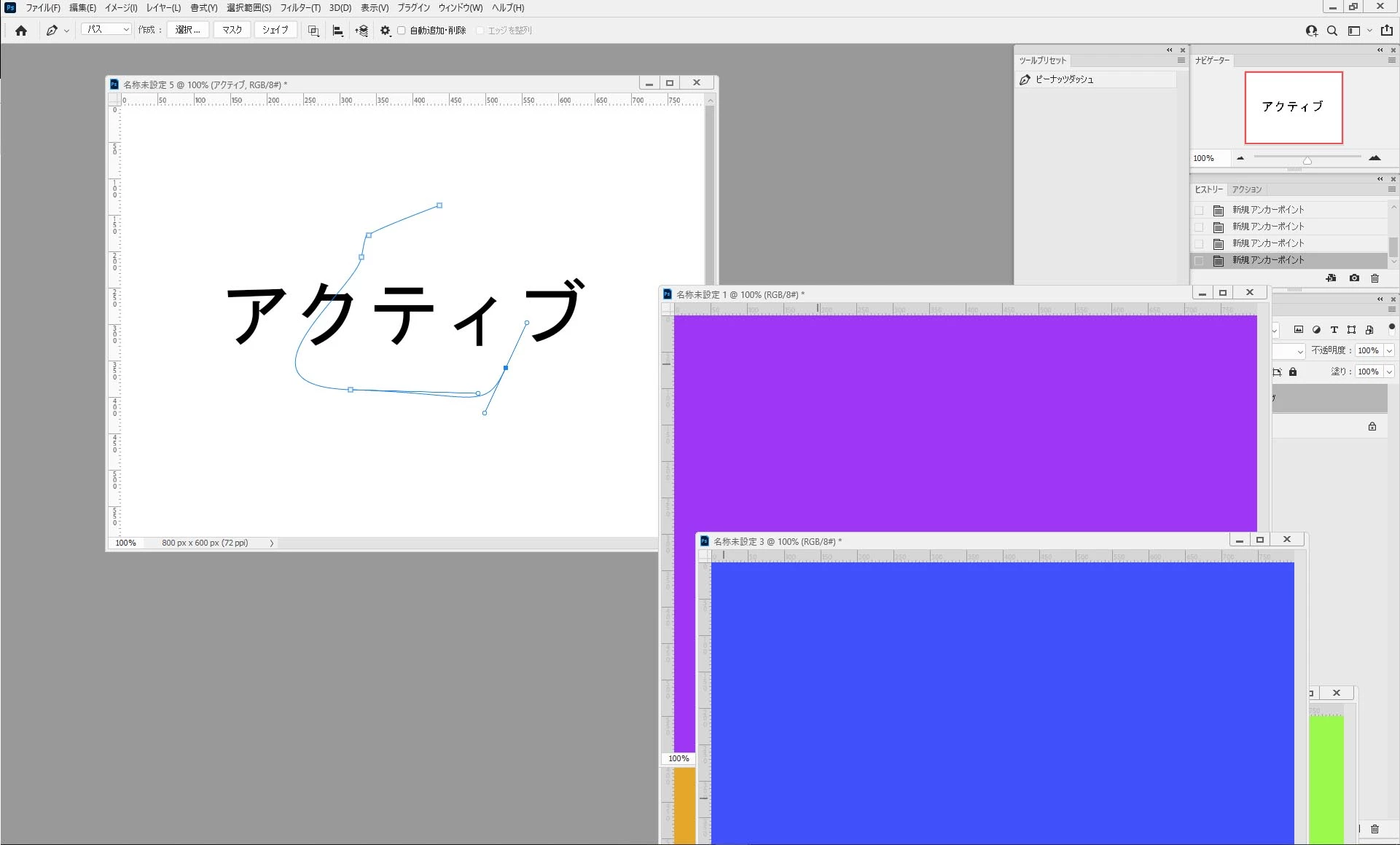Toggle history brush source box for first state

tap(1199, 210)
